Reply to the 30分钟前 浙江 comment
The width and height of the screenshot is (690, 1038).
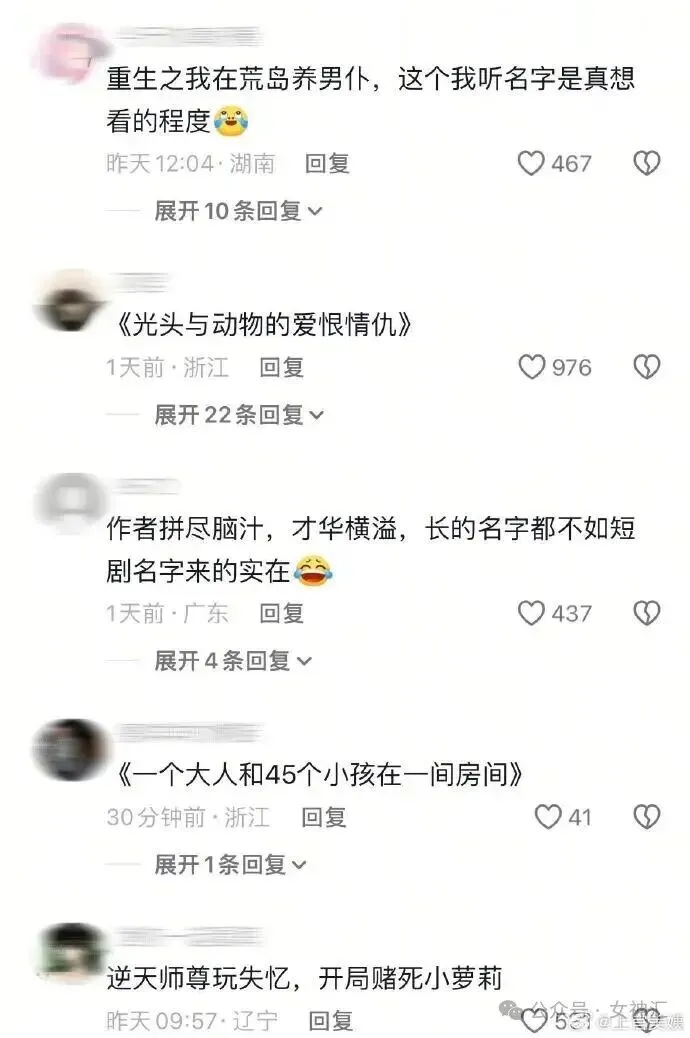pyautogui.click(x=324, y=818)
